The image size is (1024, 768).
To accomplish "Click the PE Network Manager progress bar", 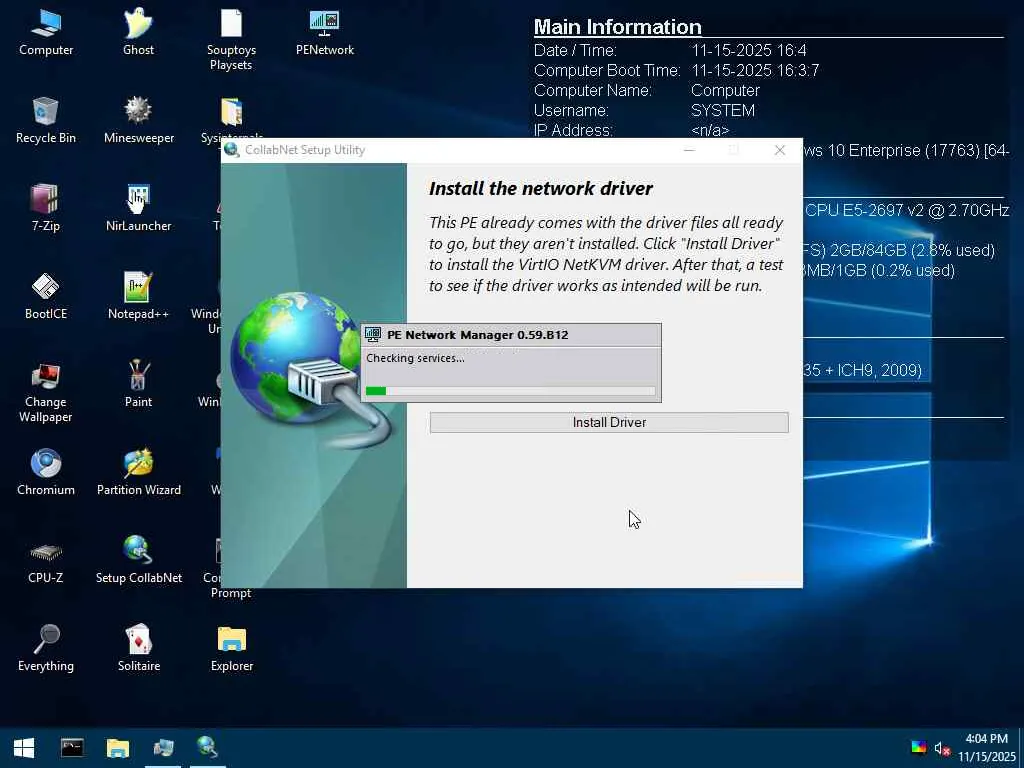I will tap(510, 391).
